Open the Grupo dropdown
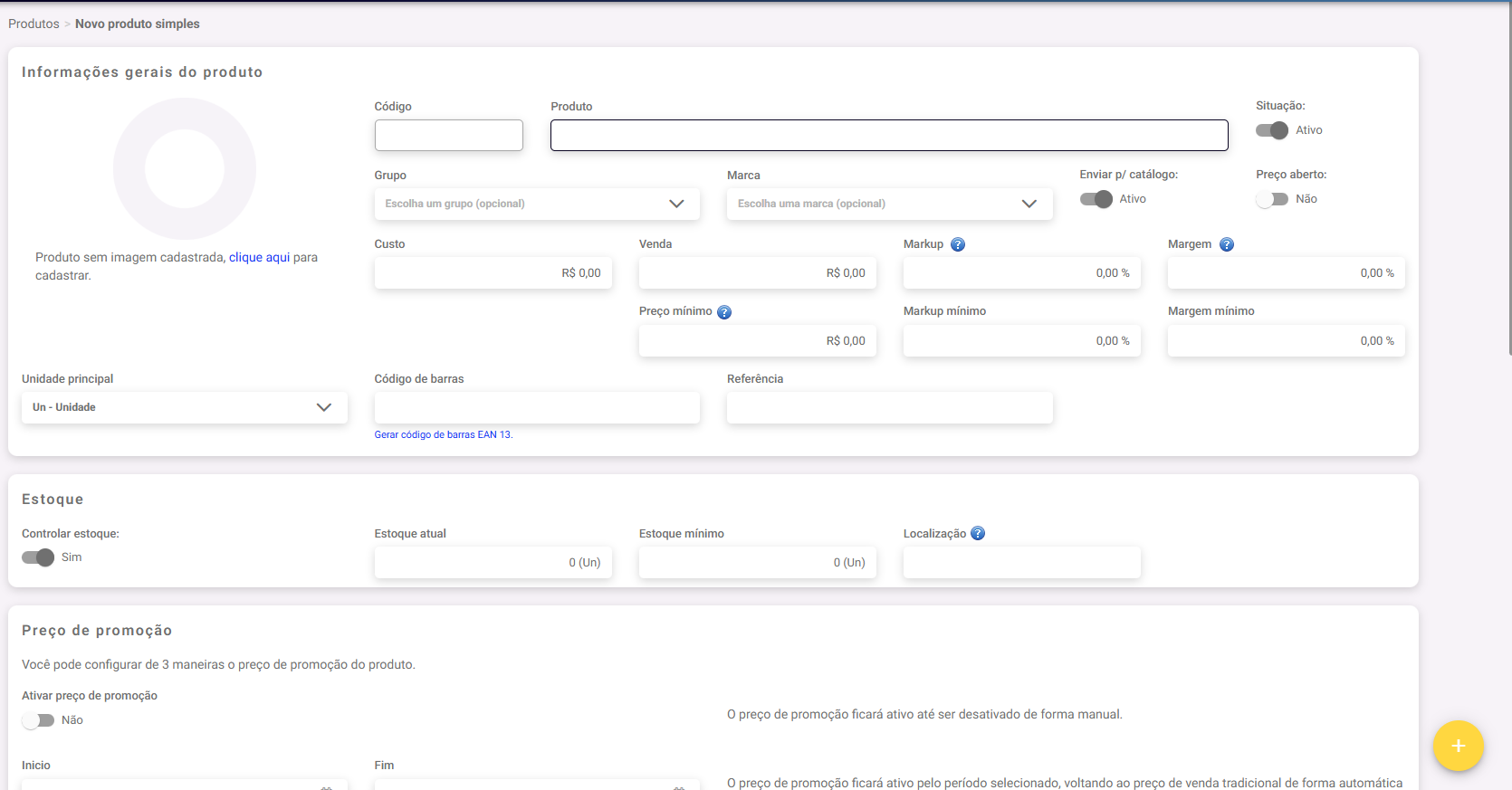The width and height of the screenshot is (1512, 790). point(537,204)
